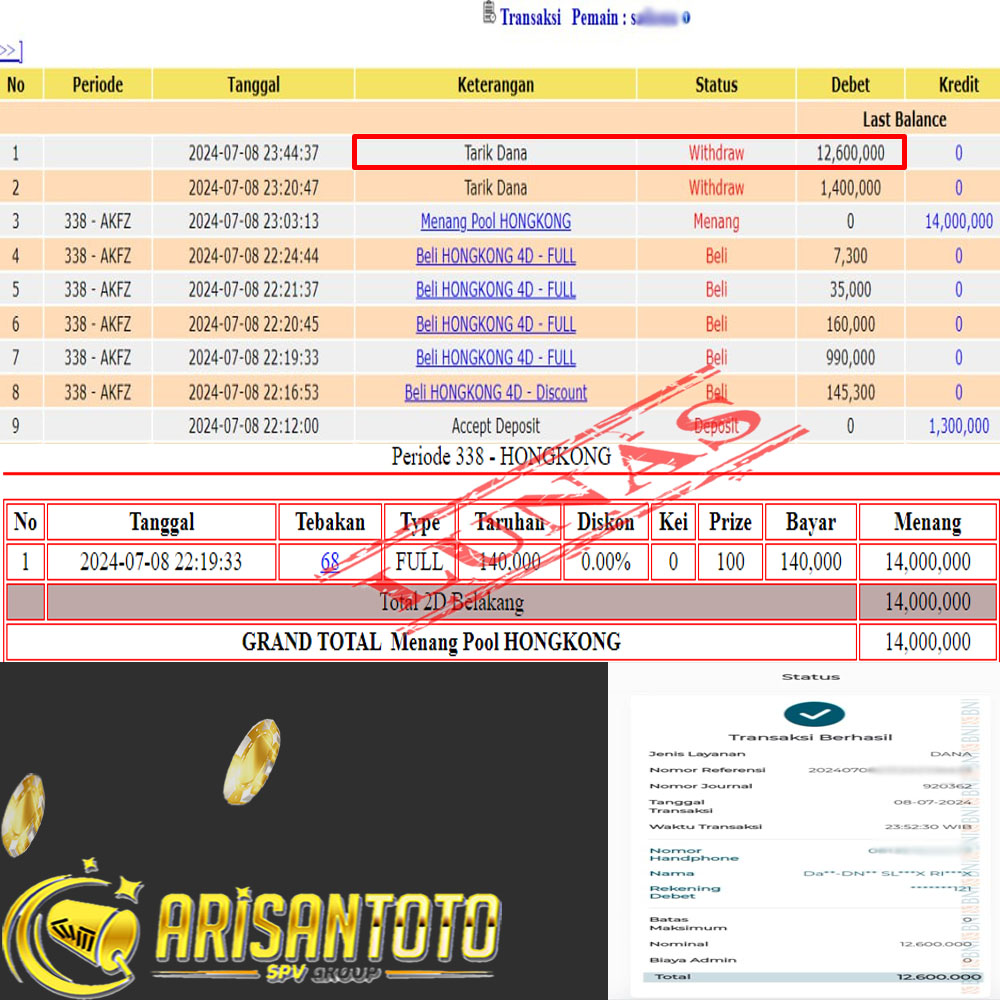The image size is (1000, 1000).
Task: Click the 'Debet' column header
Action: [x=850, y=85]
